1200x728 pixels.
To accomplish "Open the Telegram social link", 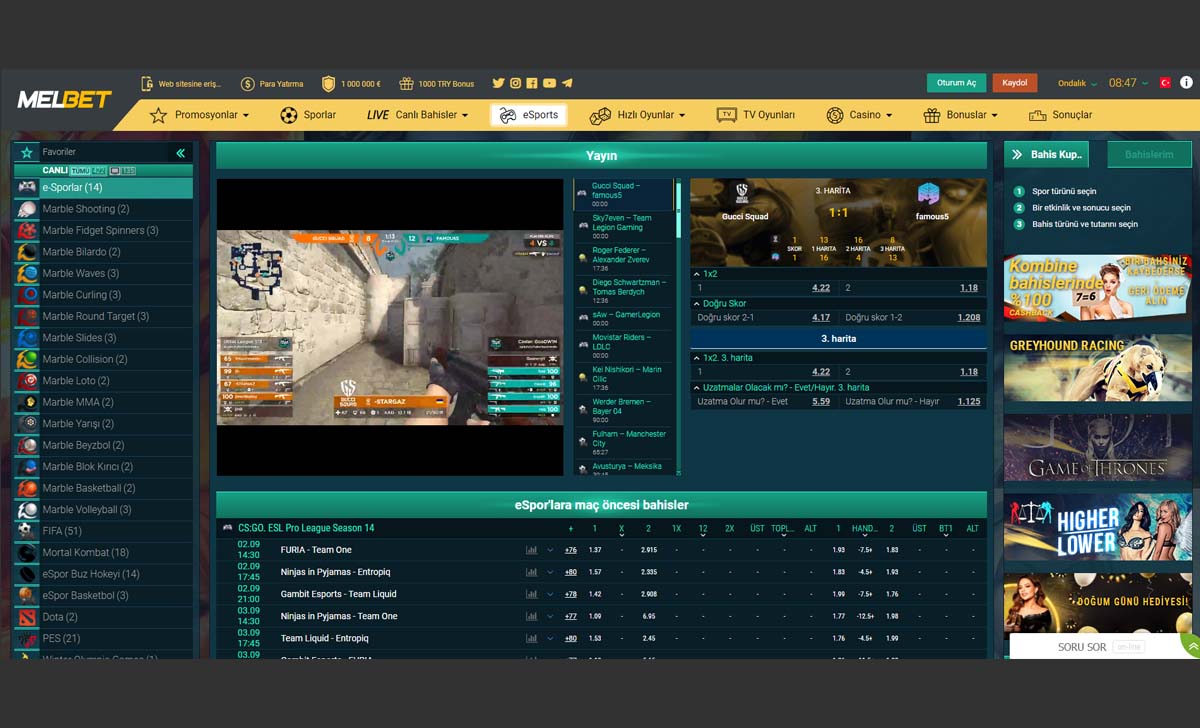I will tap(567, 84).
